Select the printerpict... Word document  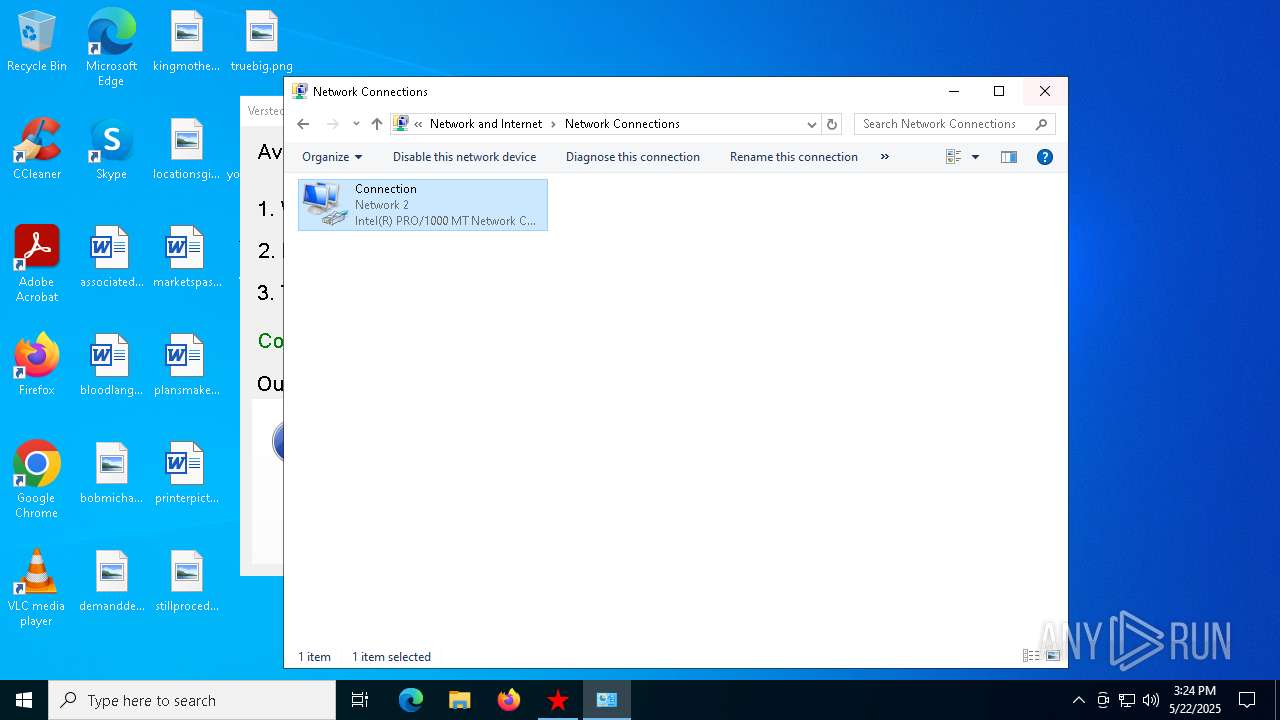coord(186,473)
